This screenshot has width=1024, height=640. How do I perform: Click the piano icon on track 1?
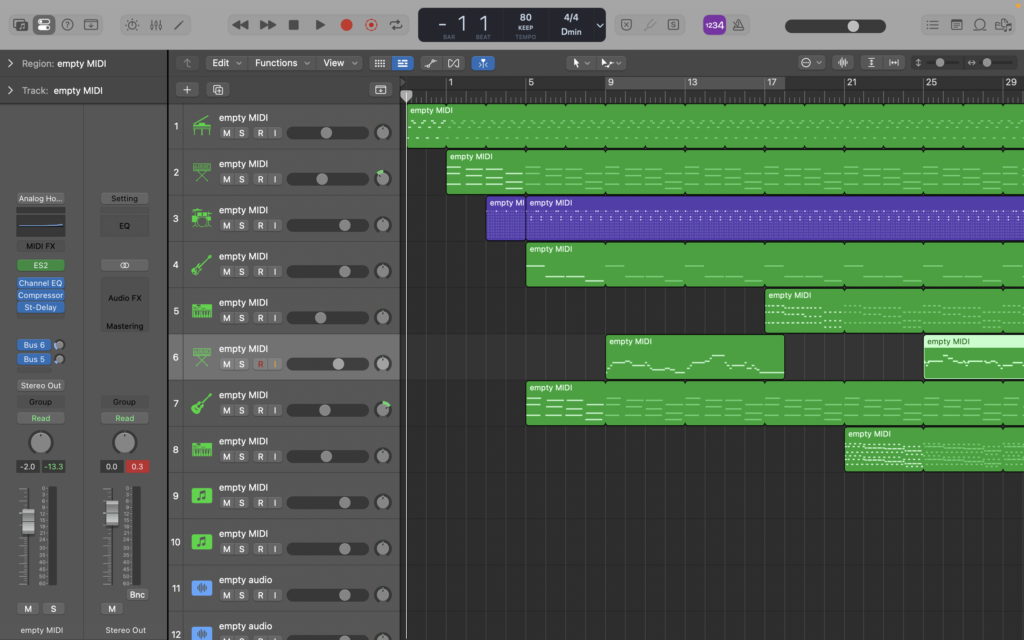tap(202, 126)
